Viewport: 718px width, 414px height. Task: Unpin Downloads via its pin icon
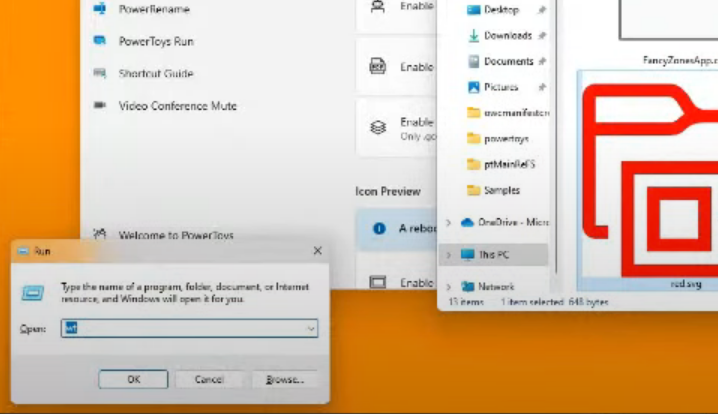[542, 35]
